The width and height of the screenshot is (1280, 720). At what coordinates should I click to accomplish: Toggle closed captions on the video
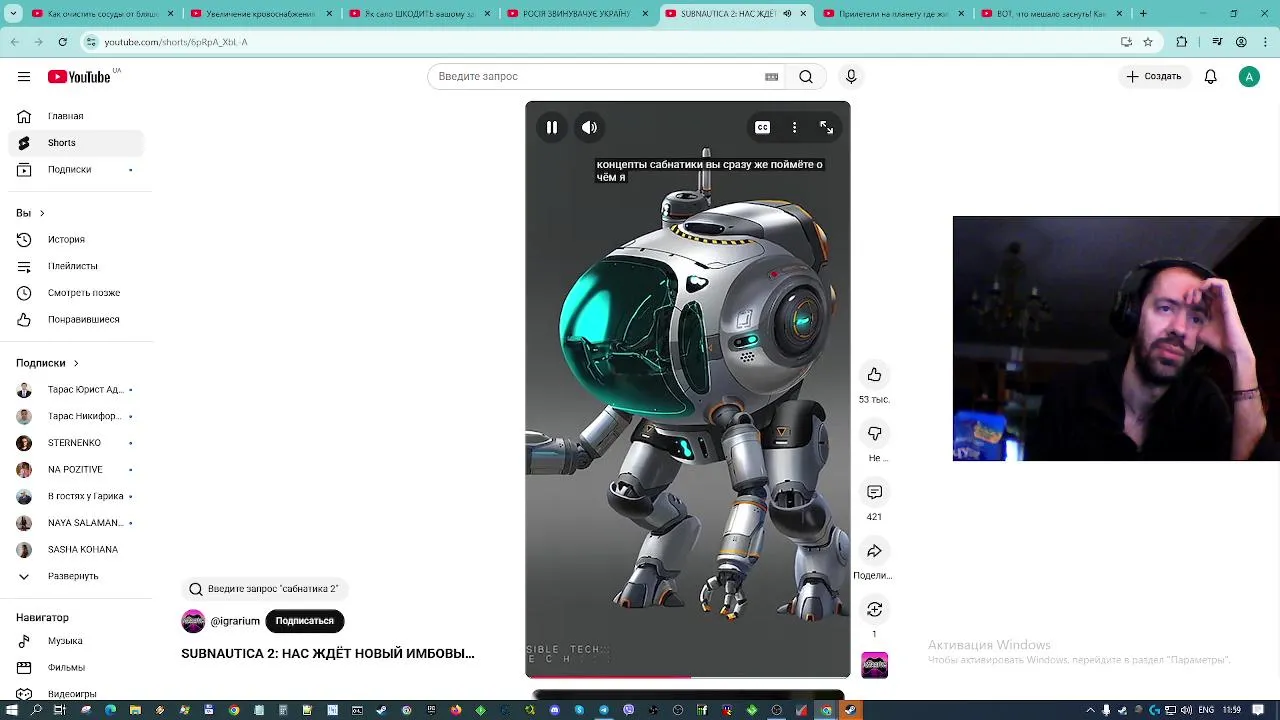click(x=762, y=127)
